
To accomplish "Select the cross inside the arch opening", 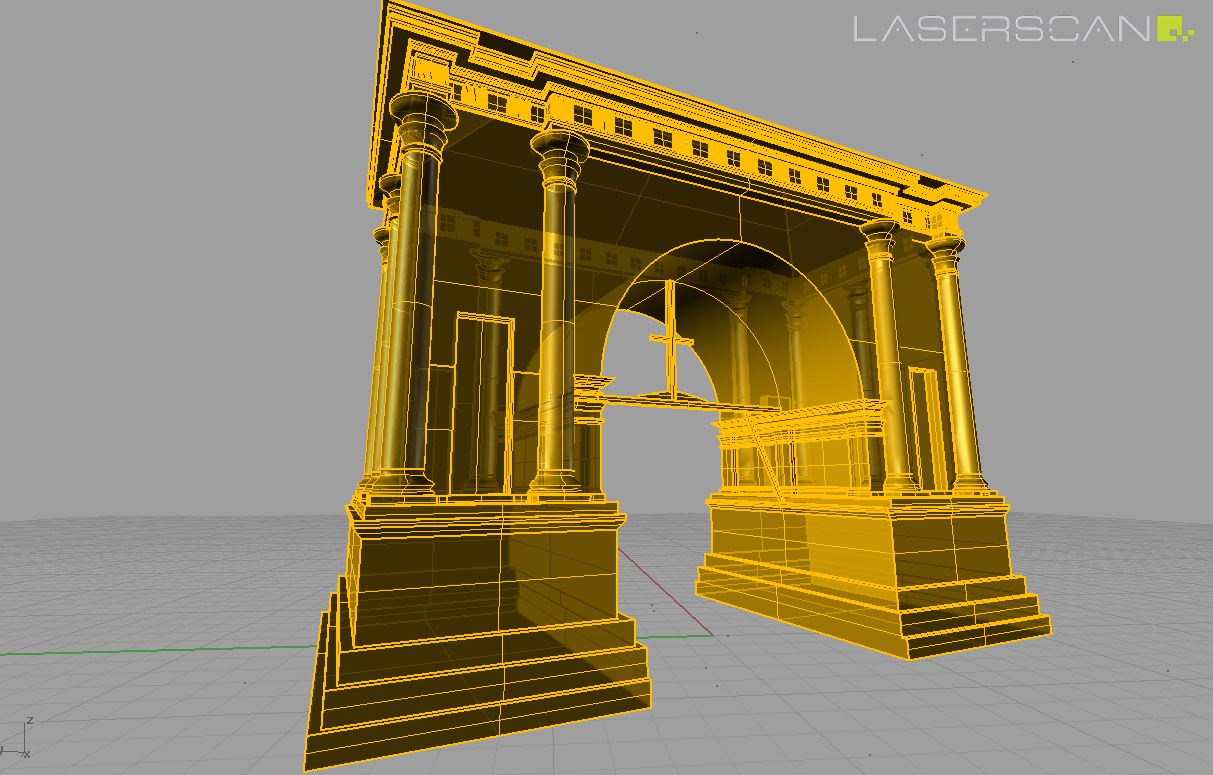I will (x=671, y=340).
